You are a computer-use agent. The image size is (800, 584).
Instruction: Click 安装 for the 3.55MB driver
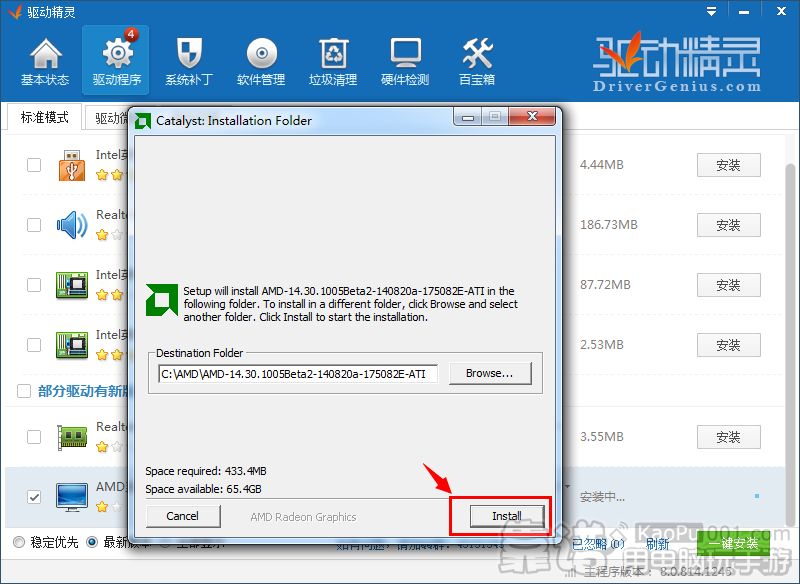point(729,437)
